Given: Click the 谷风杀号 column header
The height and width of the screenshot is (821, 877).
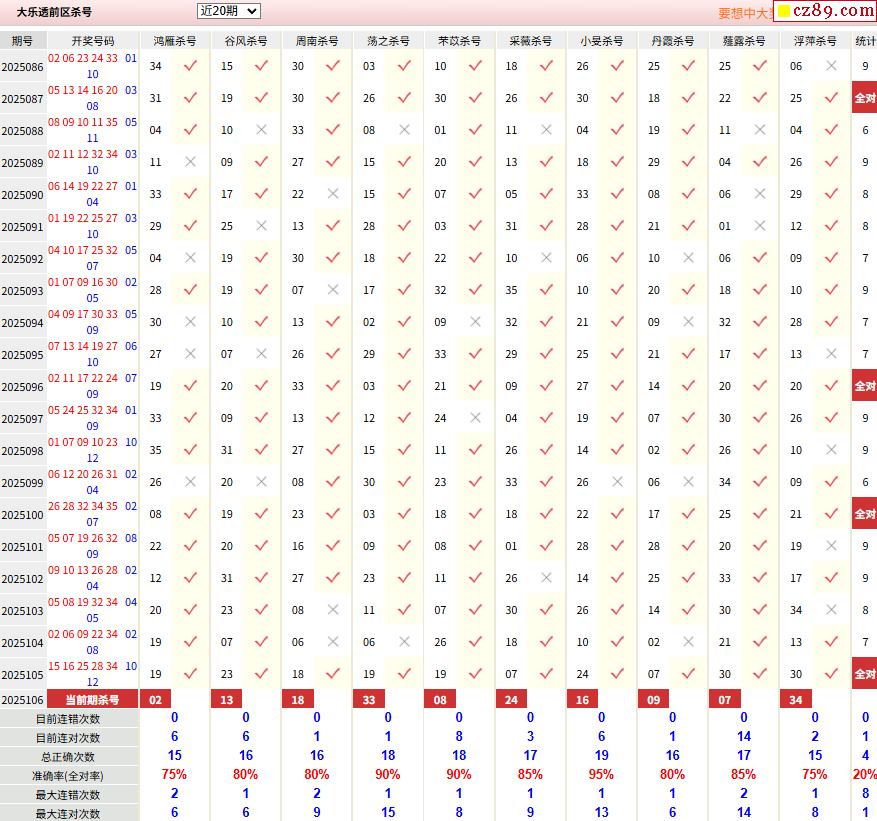Looking at the screenshot, I should [x=246, y=41].
